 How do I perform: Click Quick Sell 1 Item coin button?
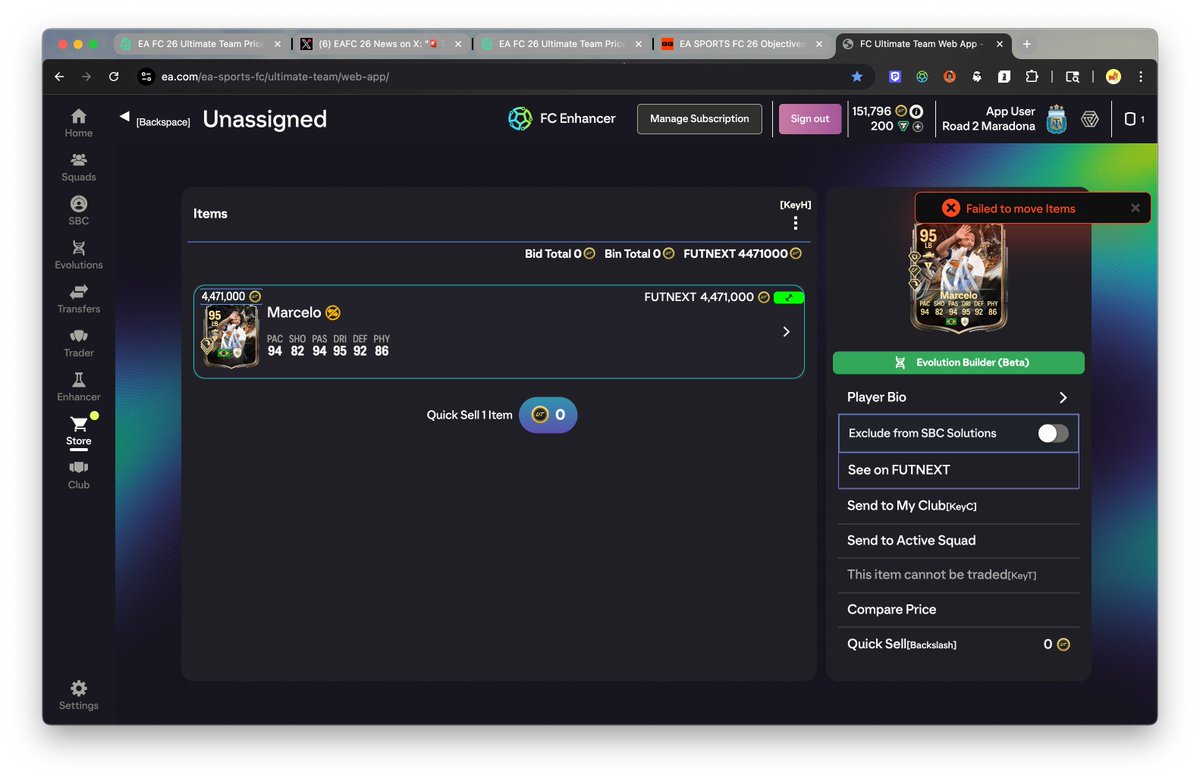[548, 415]
